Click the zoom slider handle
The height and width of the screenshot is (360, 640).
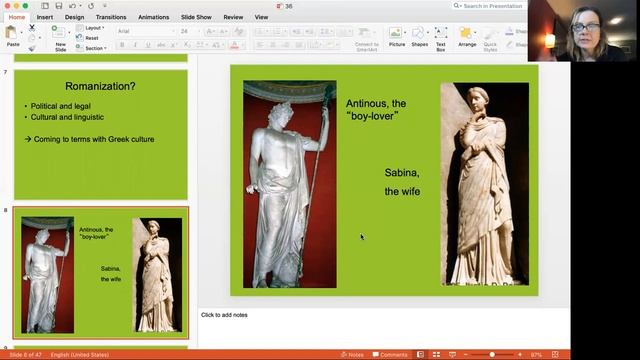coord(492,355)
